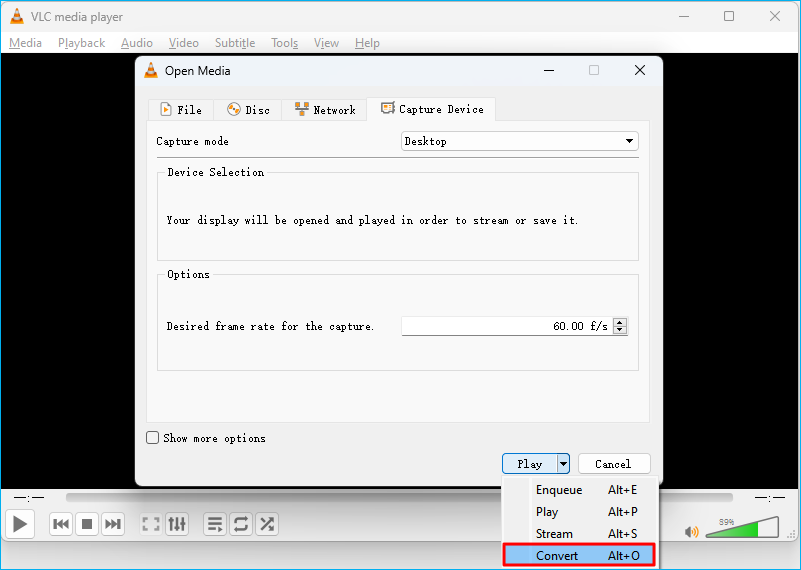Screen dimensions: 801x570
Task: Choose Convert from the dropdown menu
Action: click(579, 555)
